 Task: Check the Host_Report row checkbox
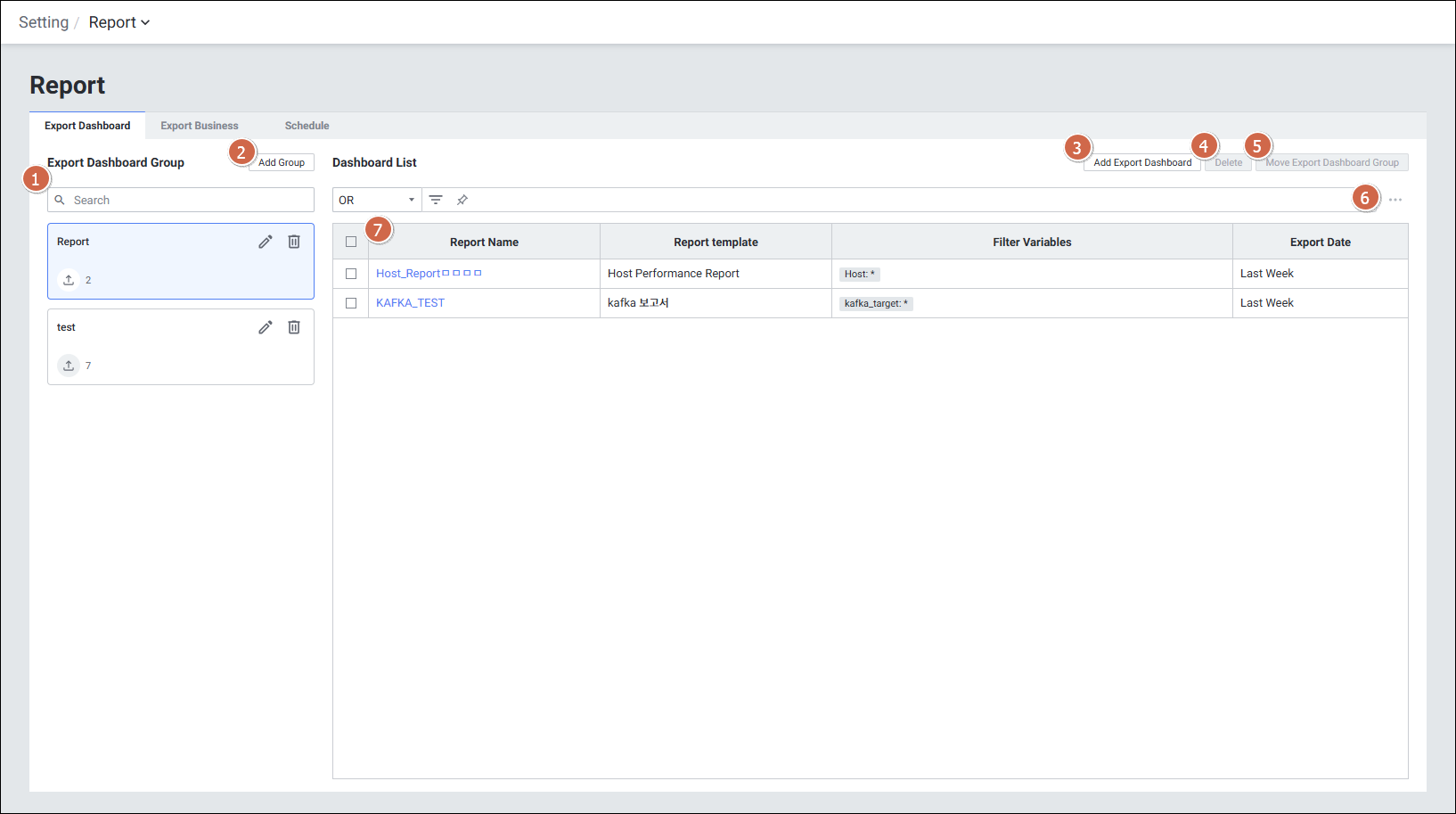351,274
